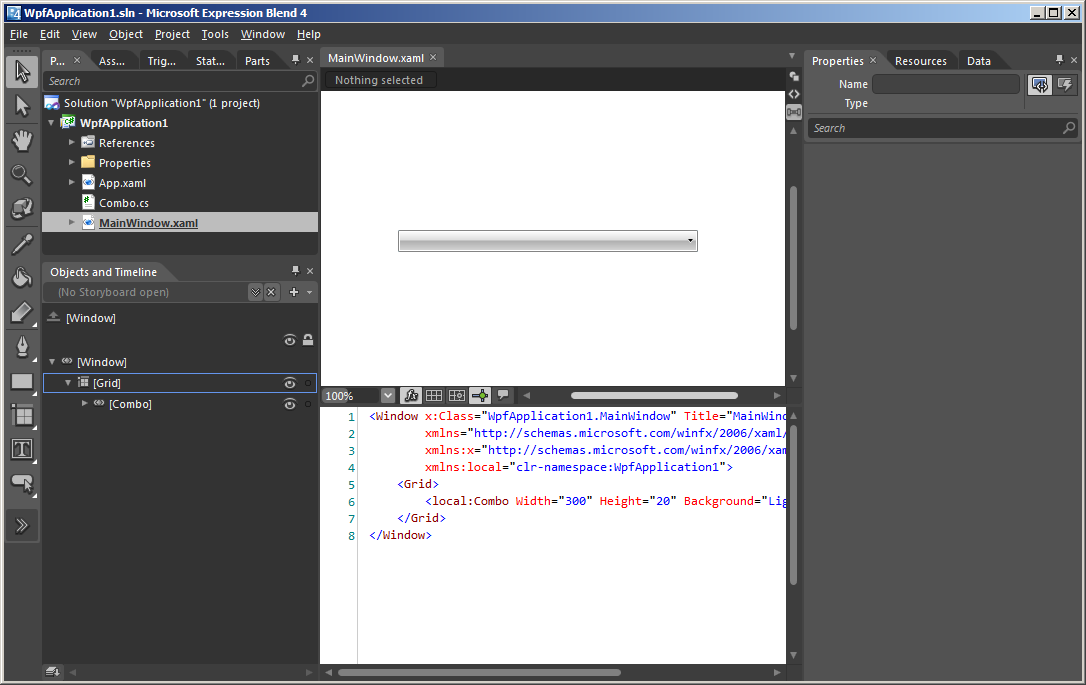Activate the Zoom magnifier tool

coord(22,175)
